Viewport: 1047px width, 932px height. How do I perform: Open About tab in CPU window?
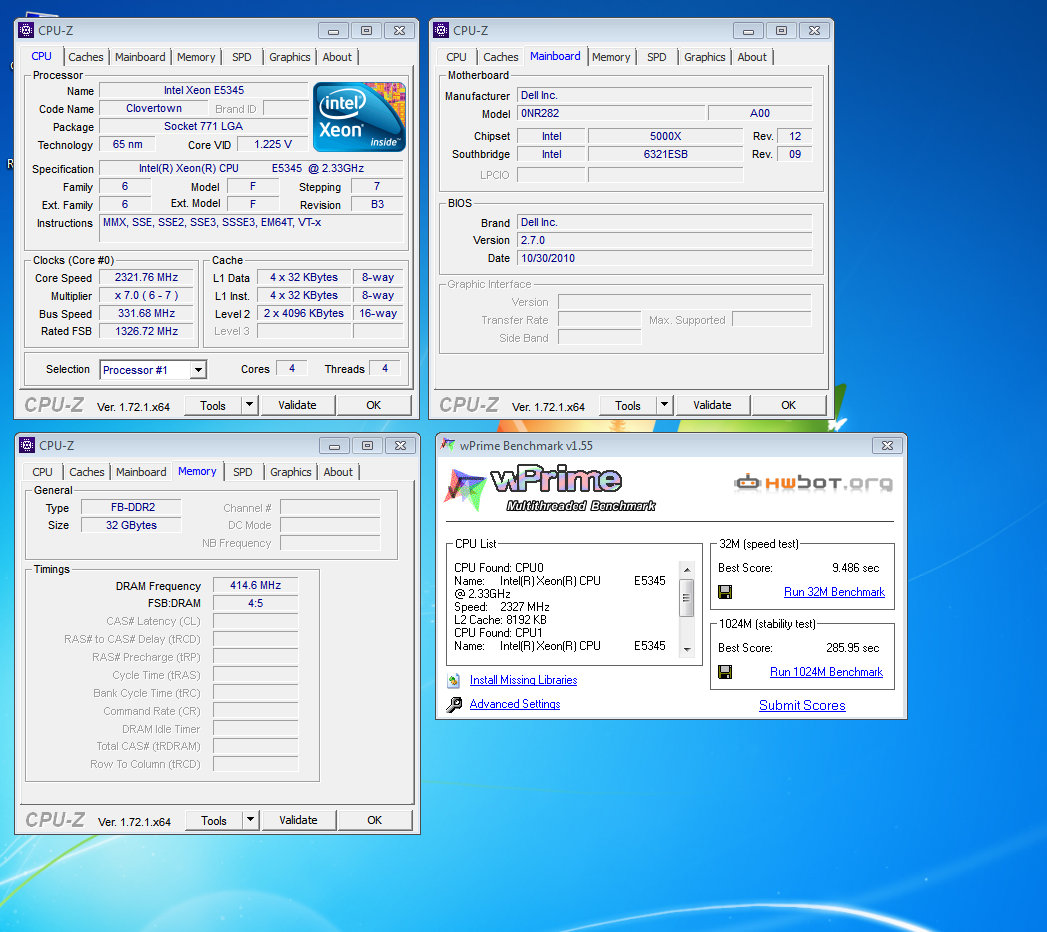[x=337, y=57]
